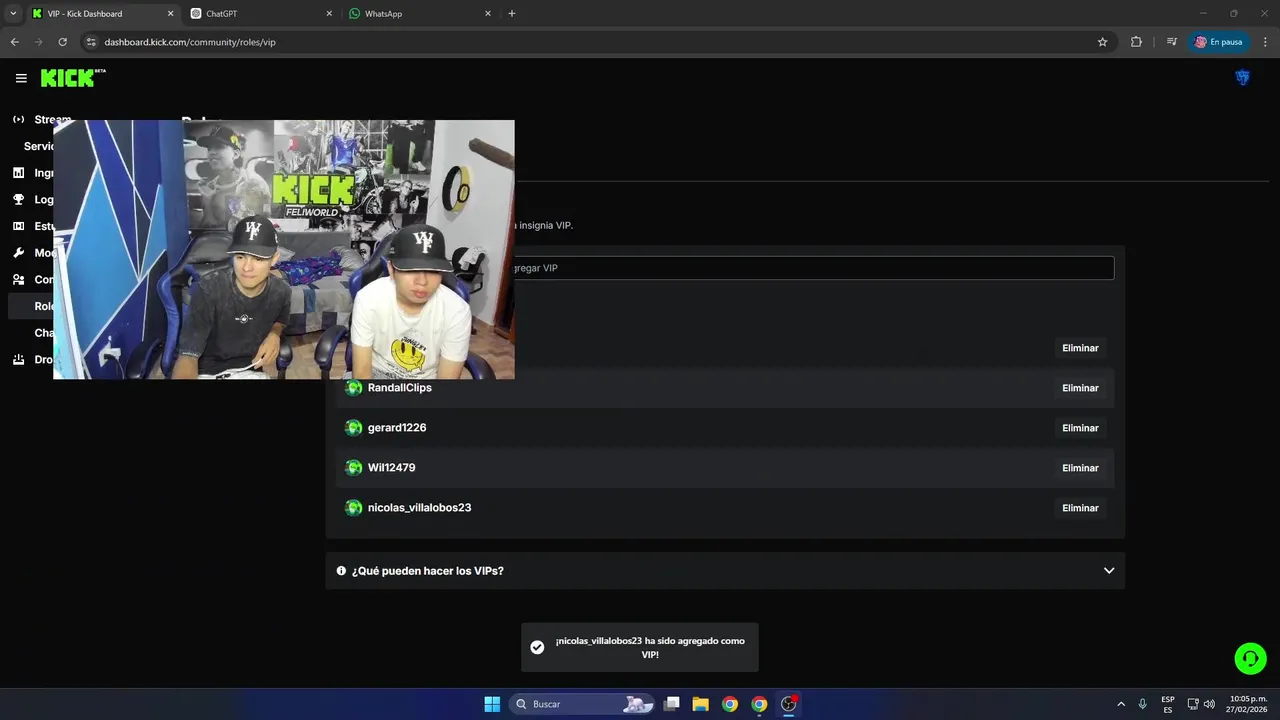Expand '¿Qué pueden hacer los VIPs?' section
Viewport: 1280px width, 720px height.
coord(725,571)
